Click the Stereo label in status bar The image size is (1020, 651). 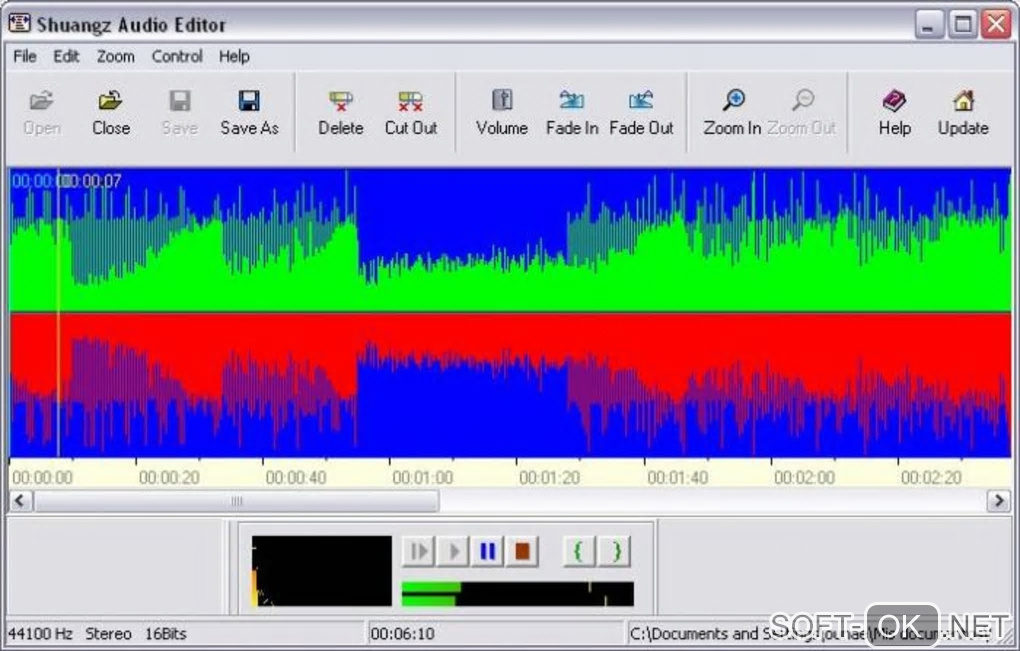click(x=109, y=633)
